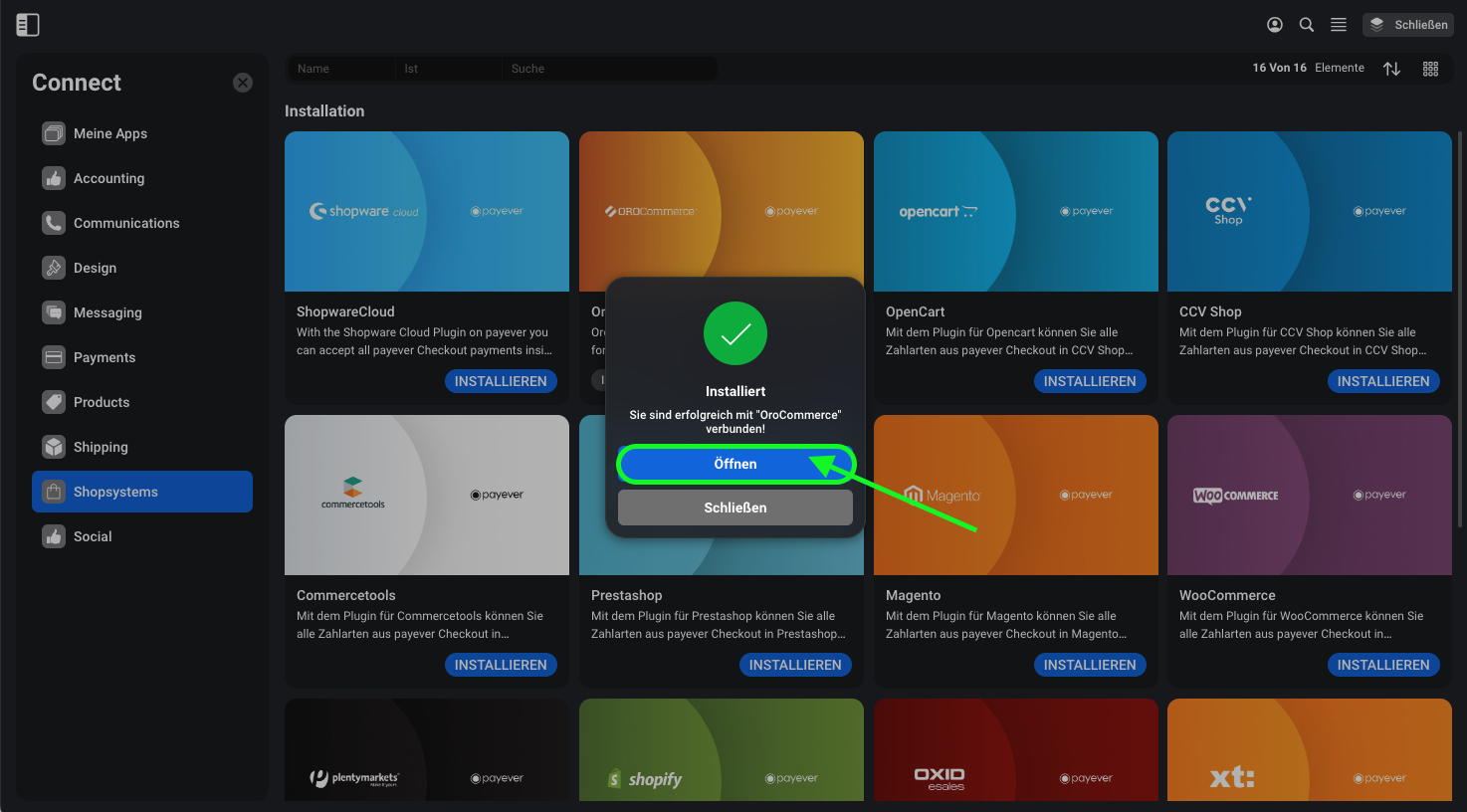1467x812 pixels.
Task: Open the Commercetools card image
Action: point(427,495)
